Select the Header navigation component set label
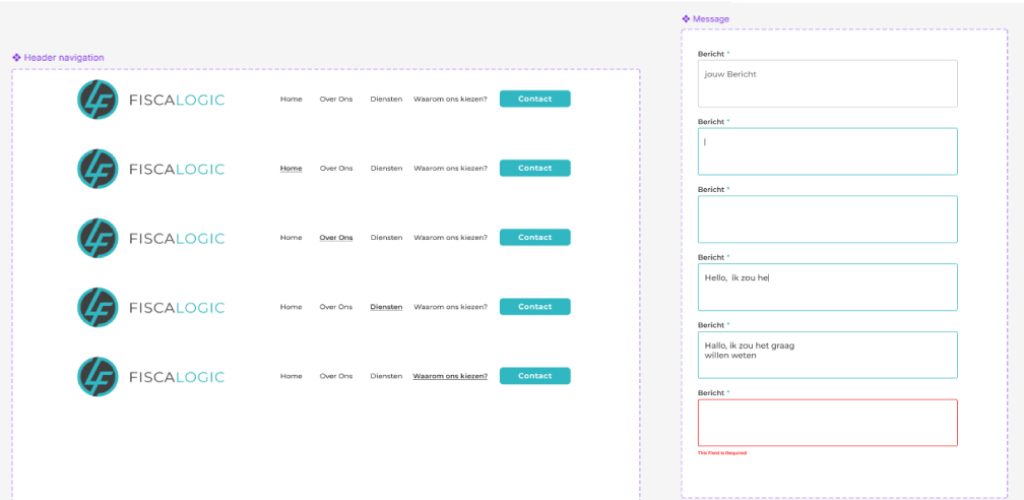The image size is (1024, 500). pyautogui.click(x=64, y=57)
